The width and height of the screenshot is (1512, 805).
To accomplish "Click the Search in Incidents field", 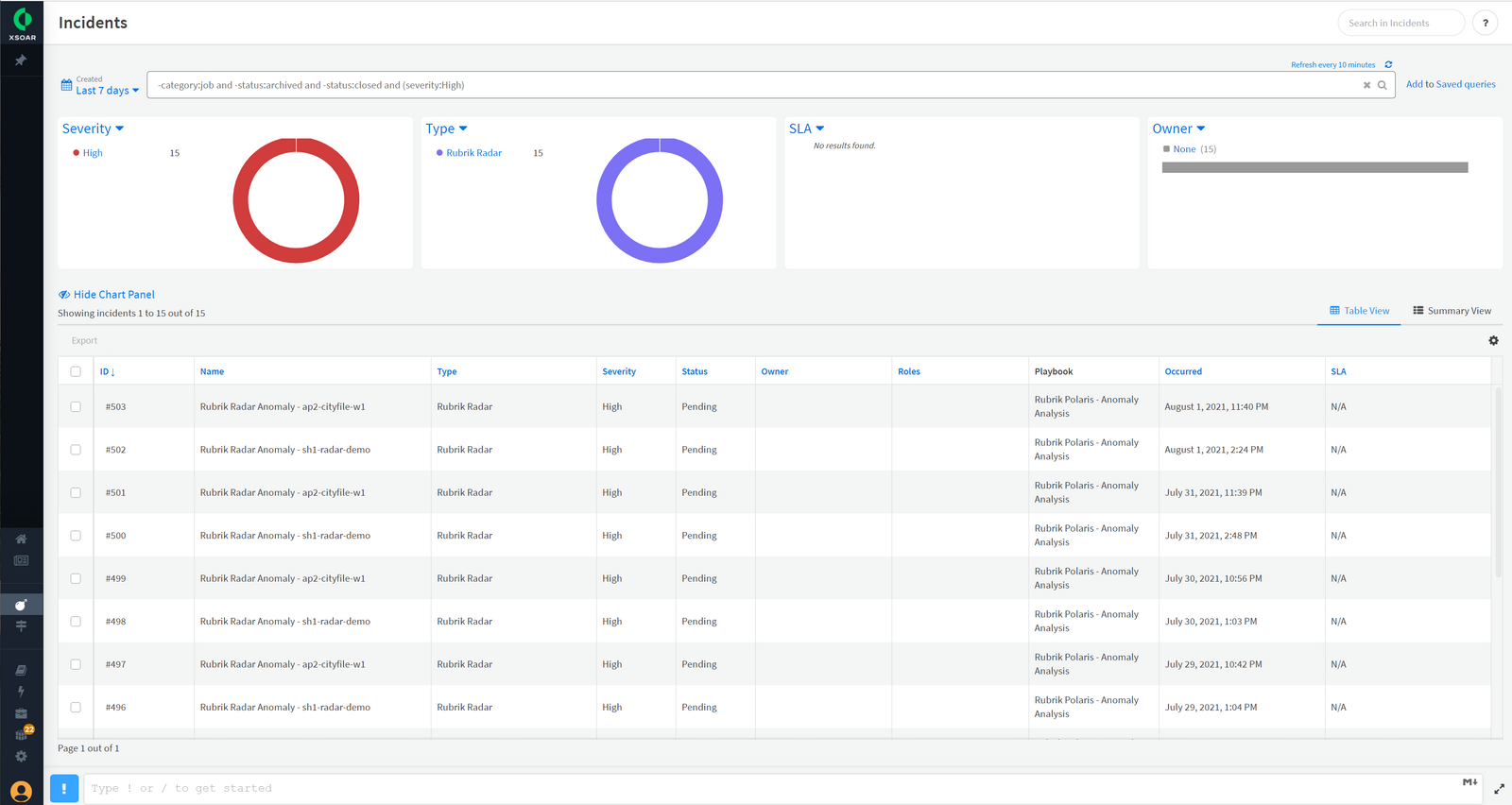I will tap(1400, 23).
